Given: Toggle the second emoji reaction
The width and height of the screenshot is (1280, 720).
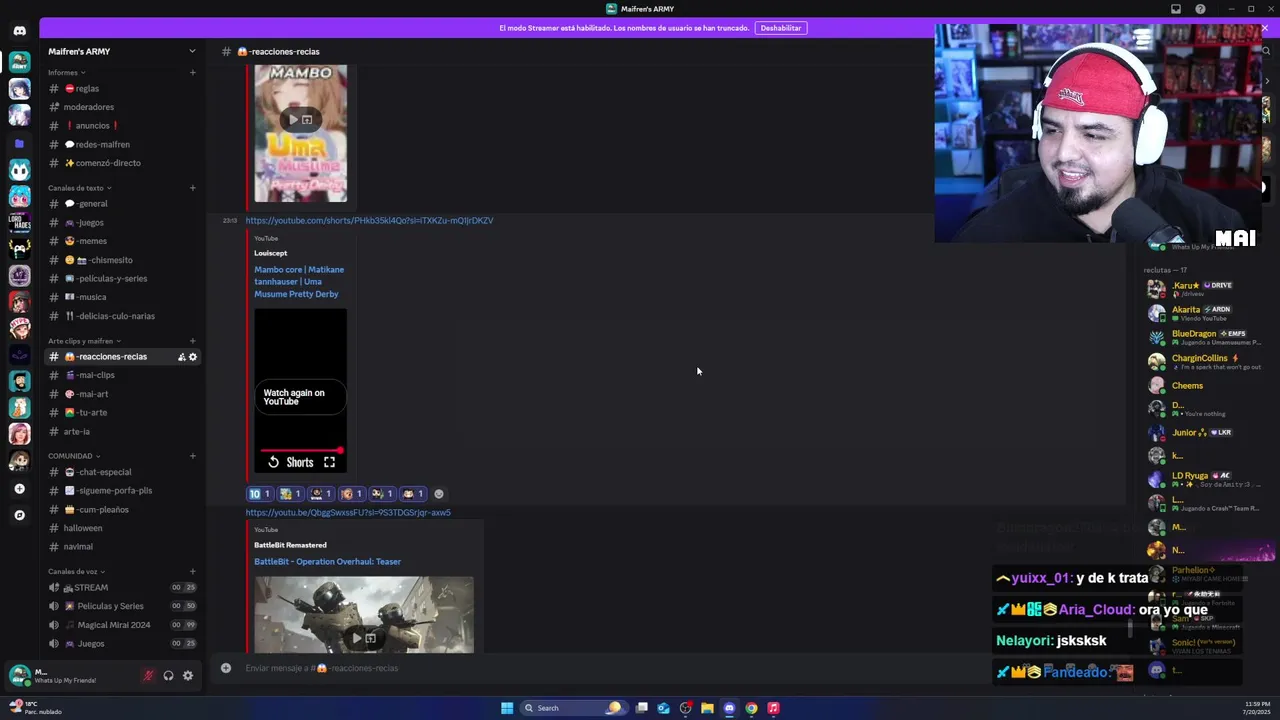Looking at the screenshot, I should (291, 494).
